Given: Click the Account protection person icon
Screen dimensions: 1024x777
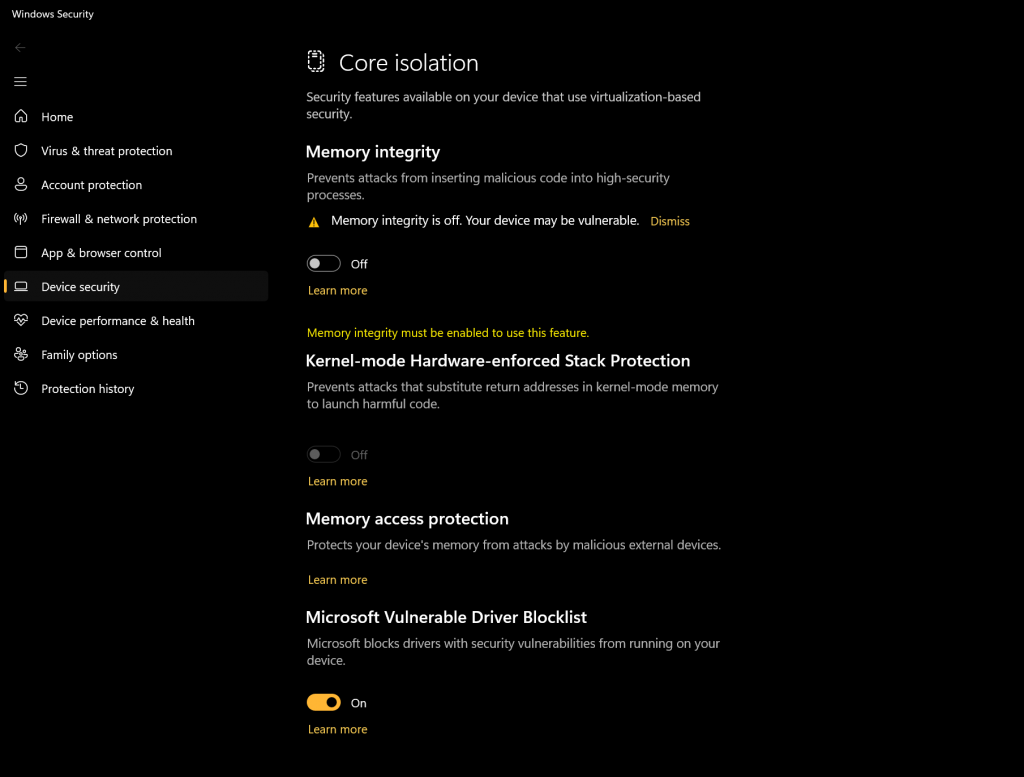Looking at the screenshot, I should pos(21,185).
